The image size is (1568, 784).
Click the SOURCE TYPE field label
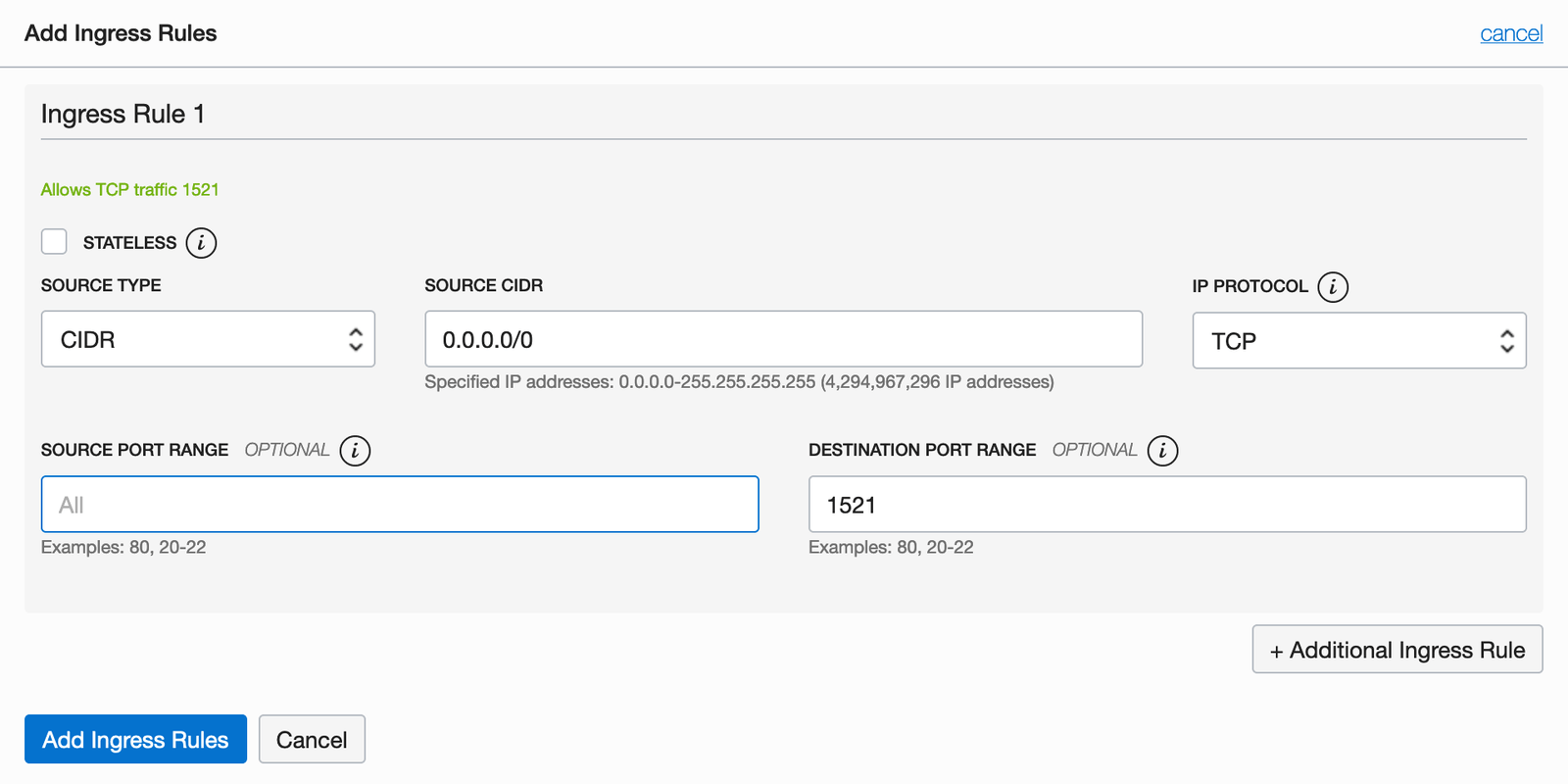[x=101, y=286]
